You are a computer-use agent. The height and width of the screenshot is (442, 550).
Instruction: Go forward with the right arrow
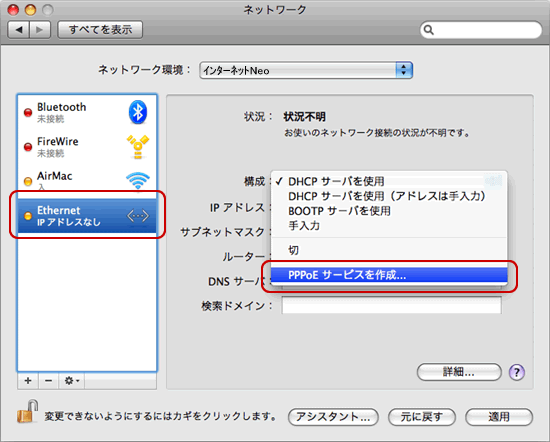click(x=40, y=30)
